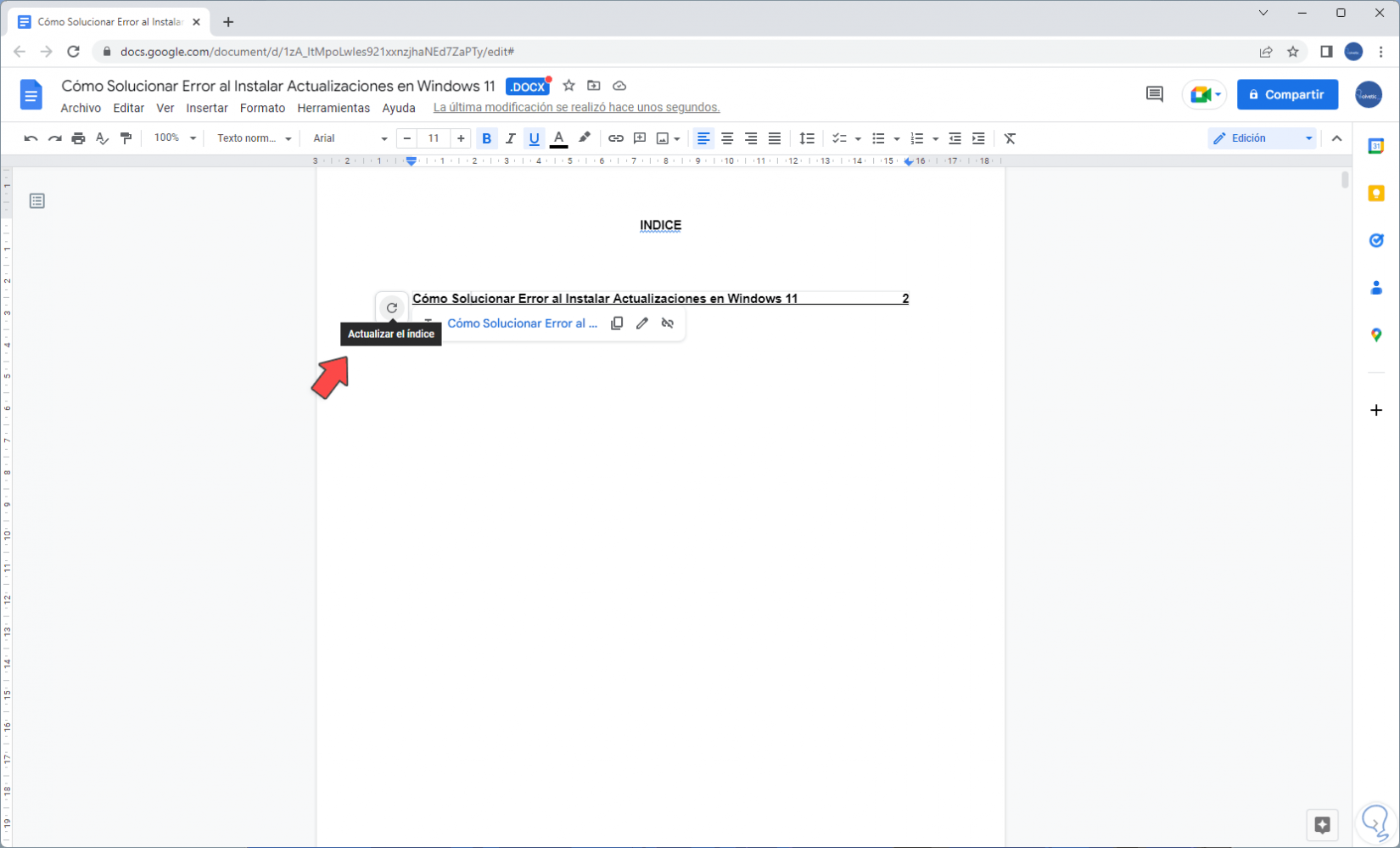Expand numbered list options arrow
The height and width of the screenshot is (848, 1400).
(x=935, y=138)
